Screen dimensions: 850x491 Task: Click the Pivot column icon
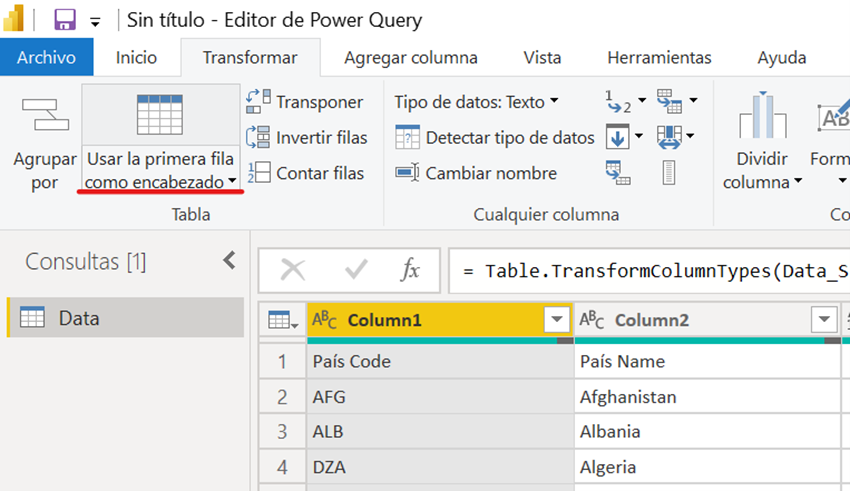click(x=617, y=173)
